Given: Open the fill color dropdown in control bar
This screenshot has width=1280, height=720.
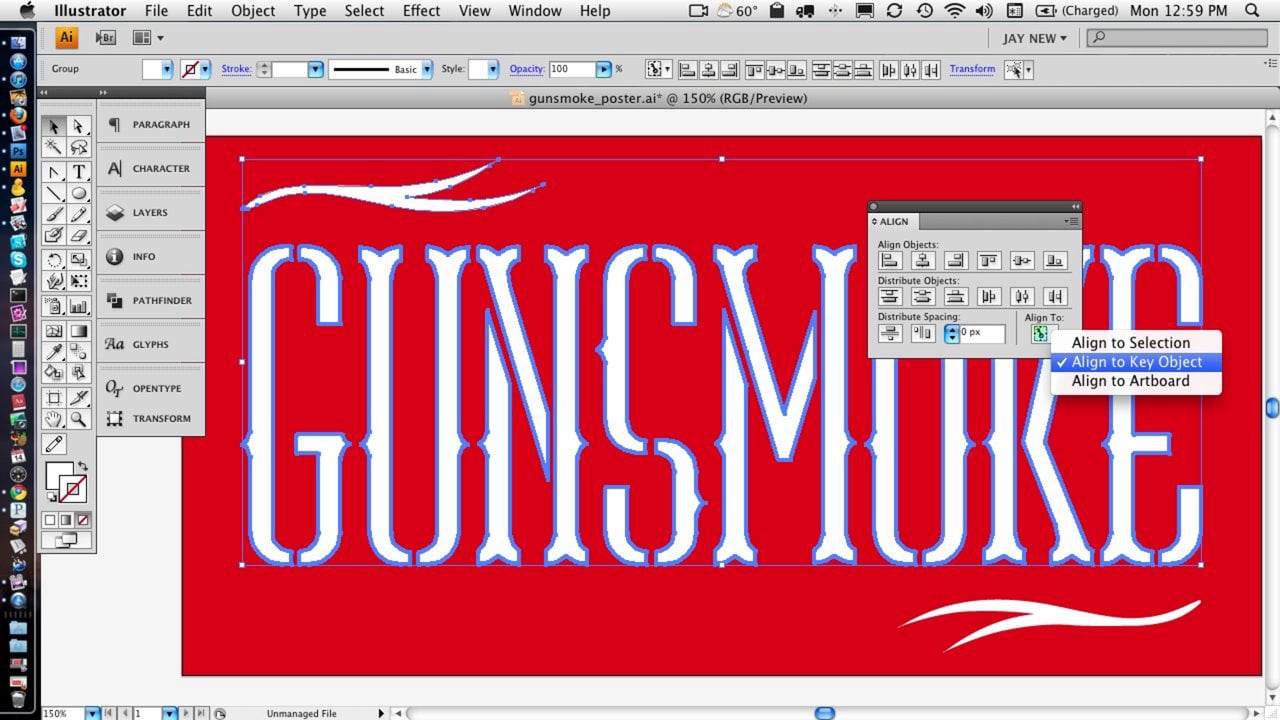Looking at the screenshot, I should pyautogui.click(x=166, y=69).
